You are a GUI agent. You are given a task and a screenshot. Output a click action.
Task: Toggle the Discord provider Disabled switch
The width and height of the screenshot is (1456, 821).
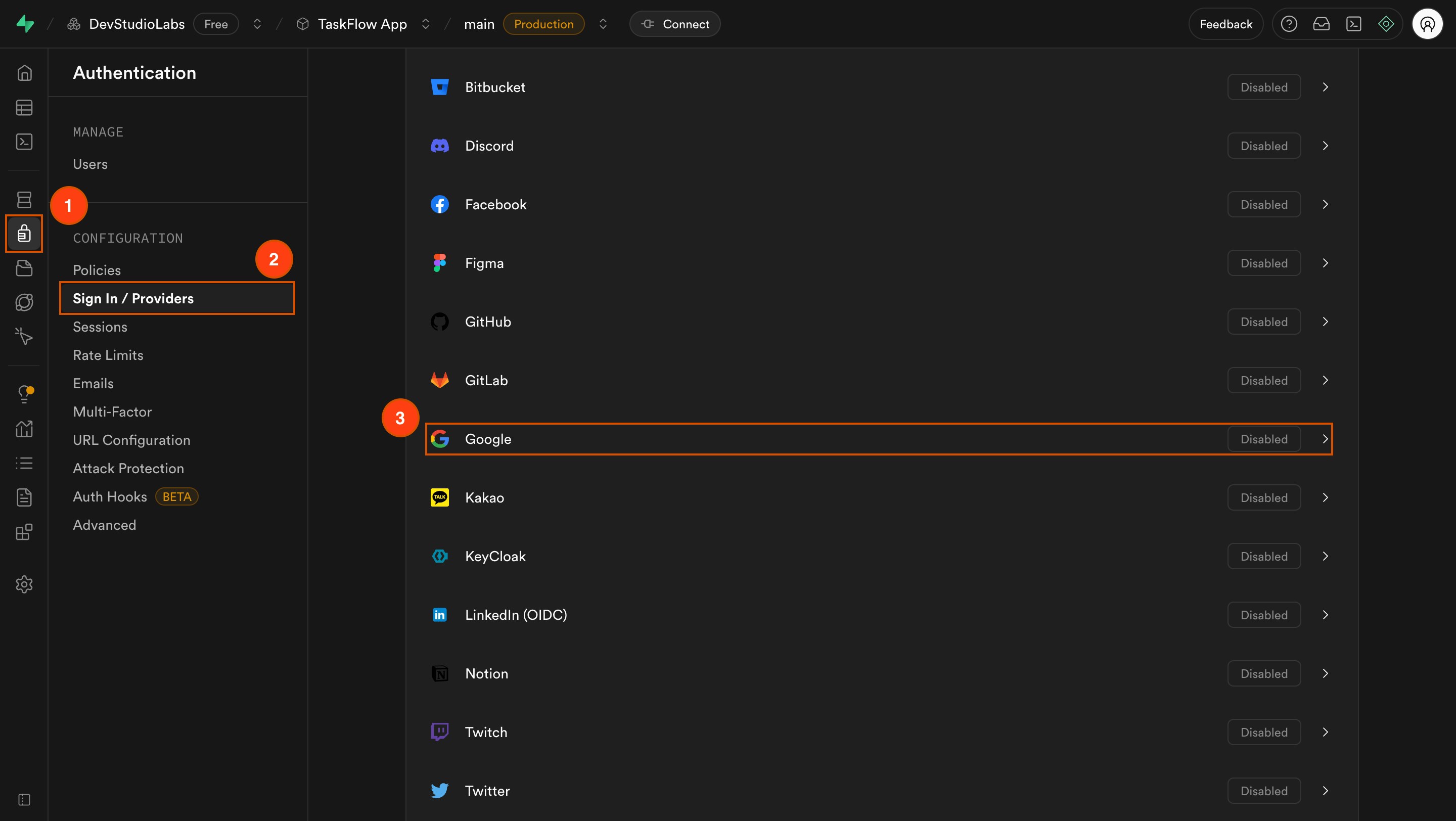tap(1264, 145)
